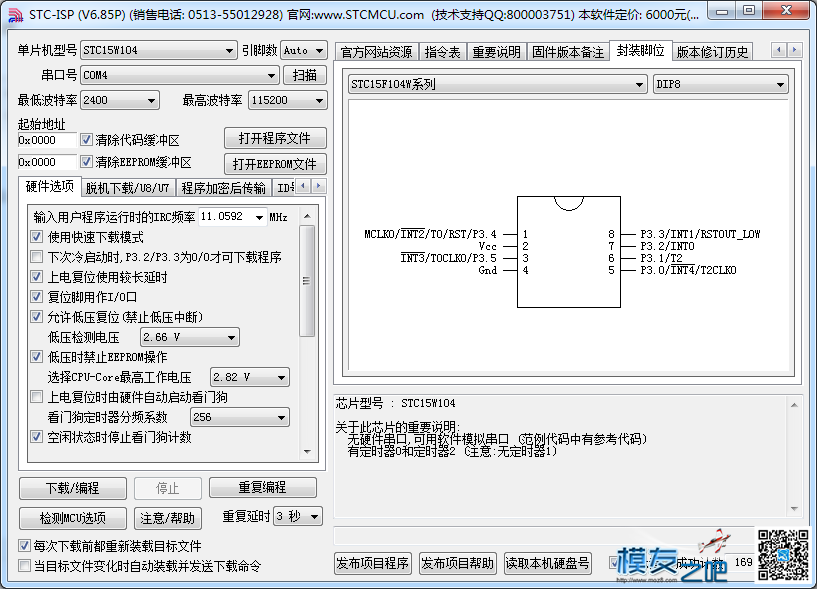
Task: Click up arrow of chip info scrollbar
Action: (x=794, y=405)
